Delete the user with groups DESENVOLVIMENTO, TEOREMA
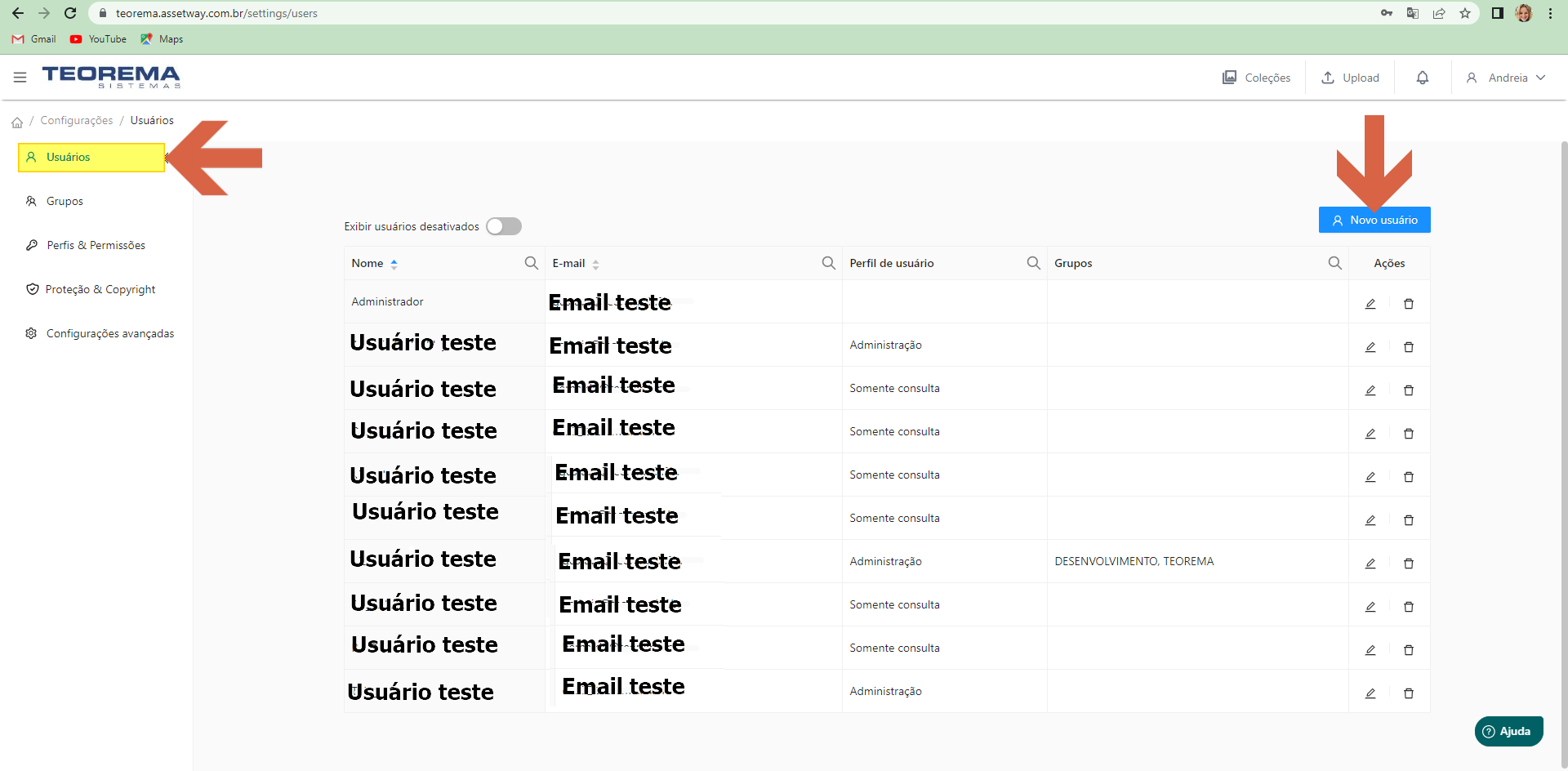This screenshot has width=1568, height=771. (x=1409, y=564)
